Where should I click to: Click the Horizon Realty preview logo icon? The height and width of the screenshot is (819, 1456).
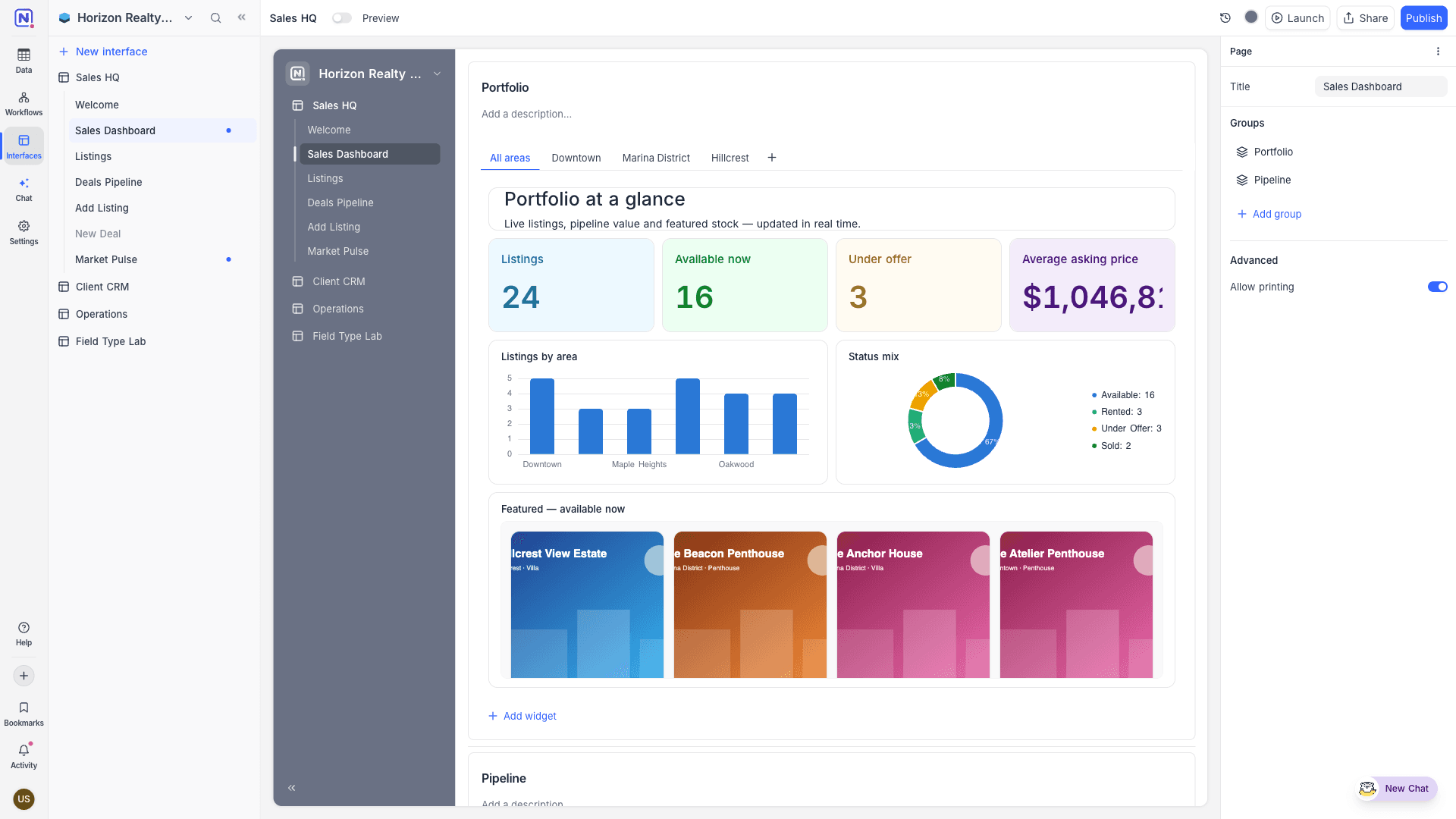[x=298, y=74]
